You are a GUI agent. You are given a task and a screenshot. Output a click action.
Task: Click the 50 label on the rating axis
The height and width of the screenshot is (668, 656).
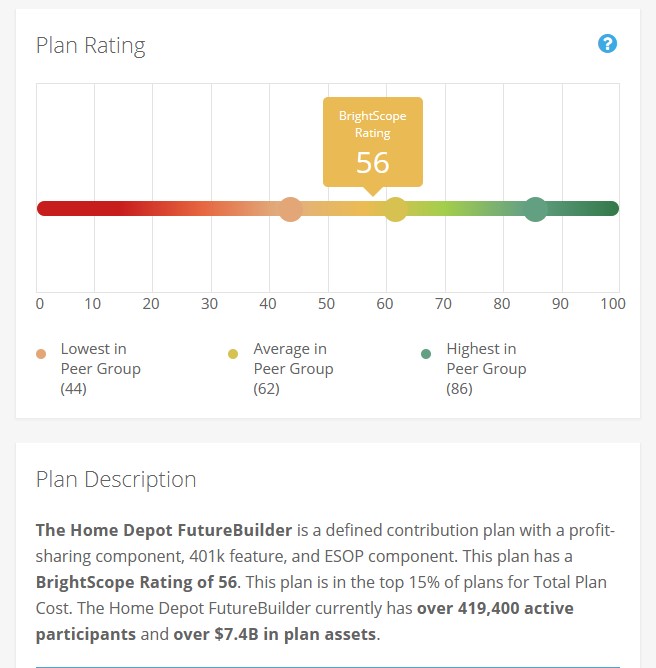point(327,304)
